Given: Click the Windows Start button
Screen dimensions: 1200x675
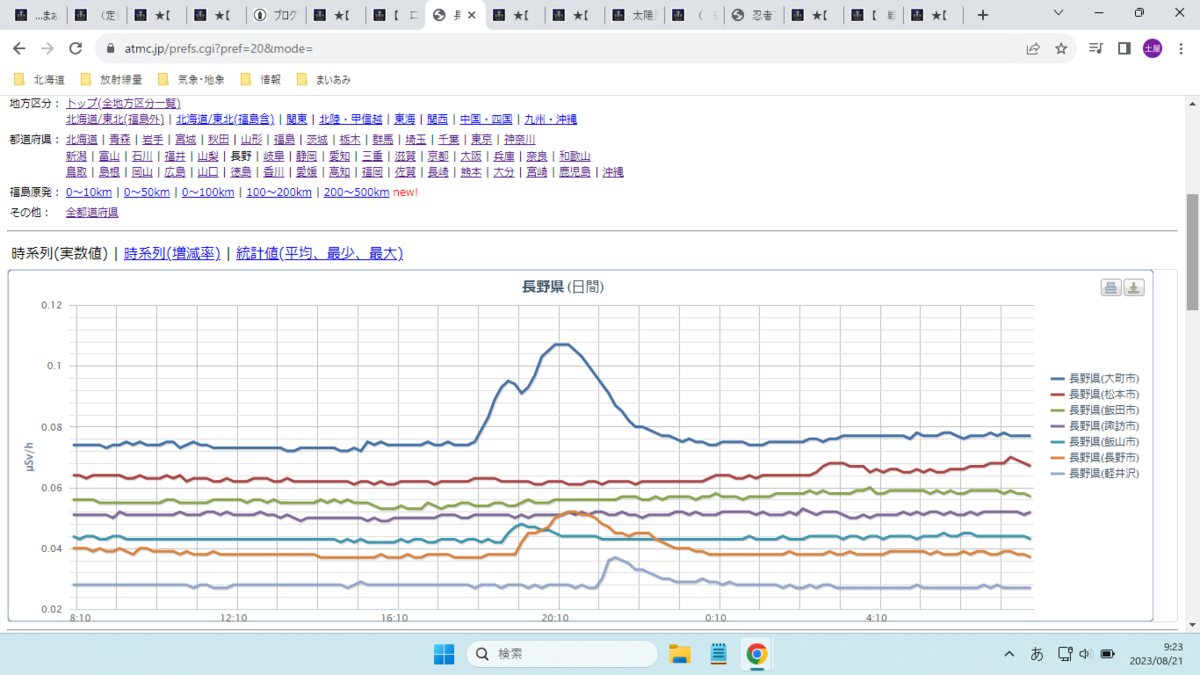Looking at the screenshot, I should 443,654.
